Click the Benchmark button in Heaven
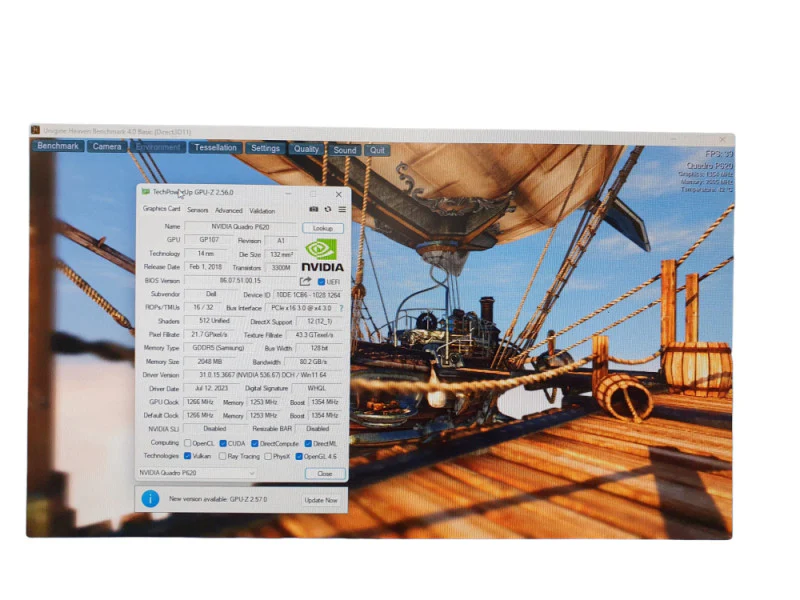 pyautogui.click(x=58, y=146)
